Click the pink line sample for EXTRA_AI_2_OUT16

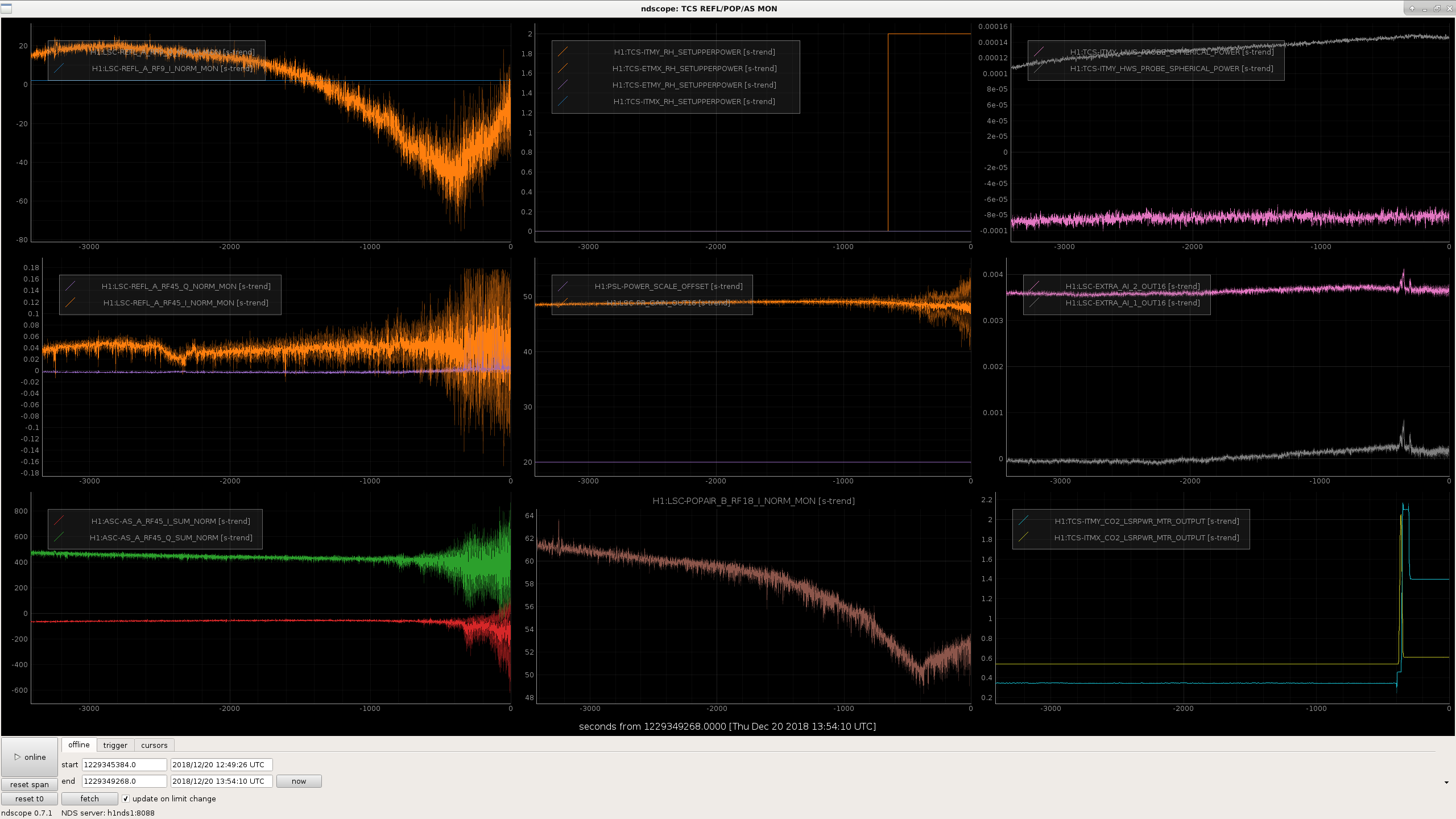click(1034, 286)
